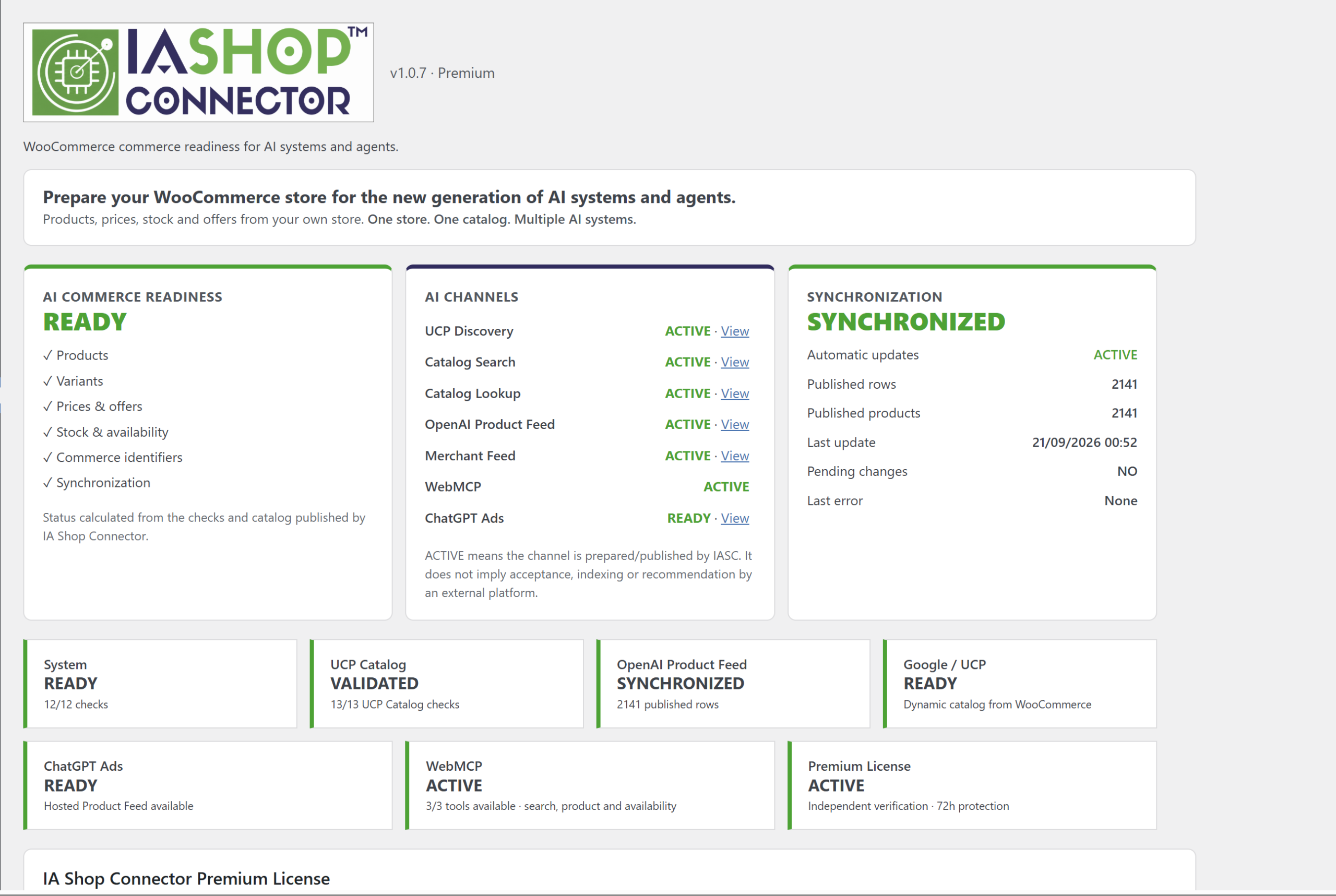This screenshot has width=1336, height=896.
Task: Open View link for Catalog Search
Action: click(x=735, y=362)
